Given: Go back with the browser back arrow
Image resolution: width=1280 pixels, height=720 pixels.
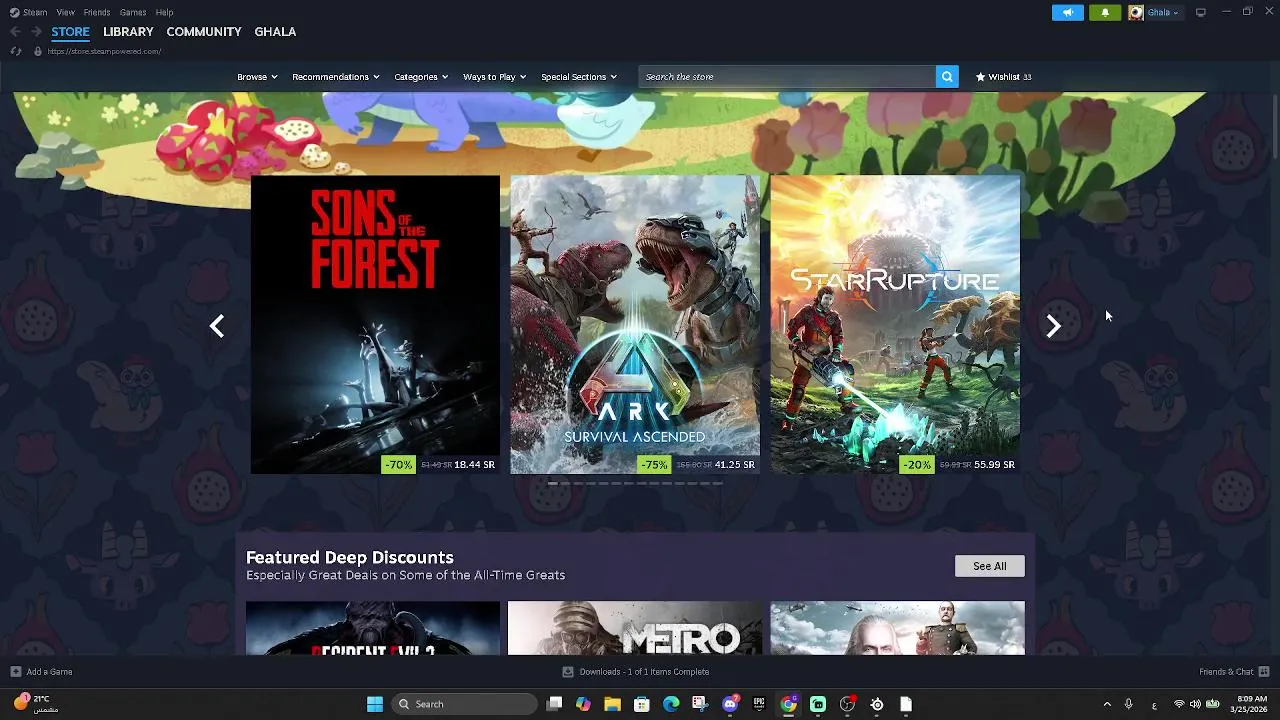Looking at the screenshot, I should coord(15,32).
